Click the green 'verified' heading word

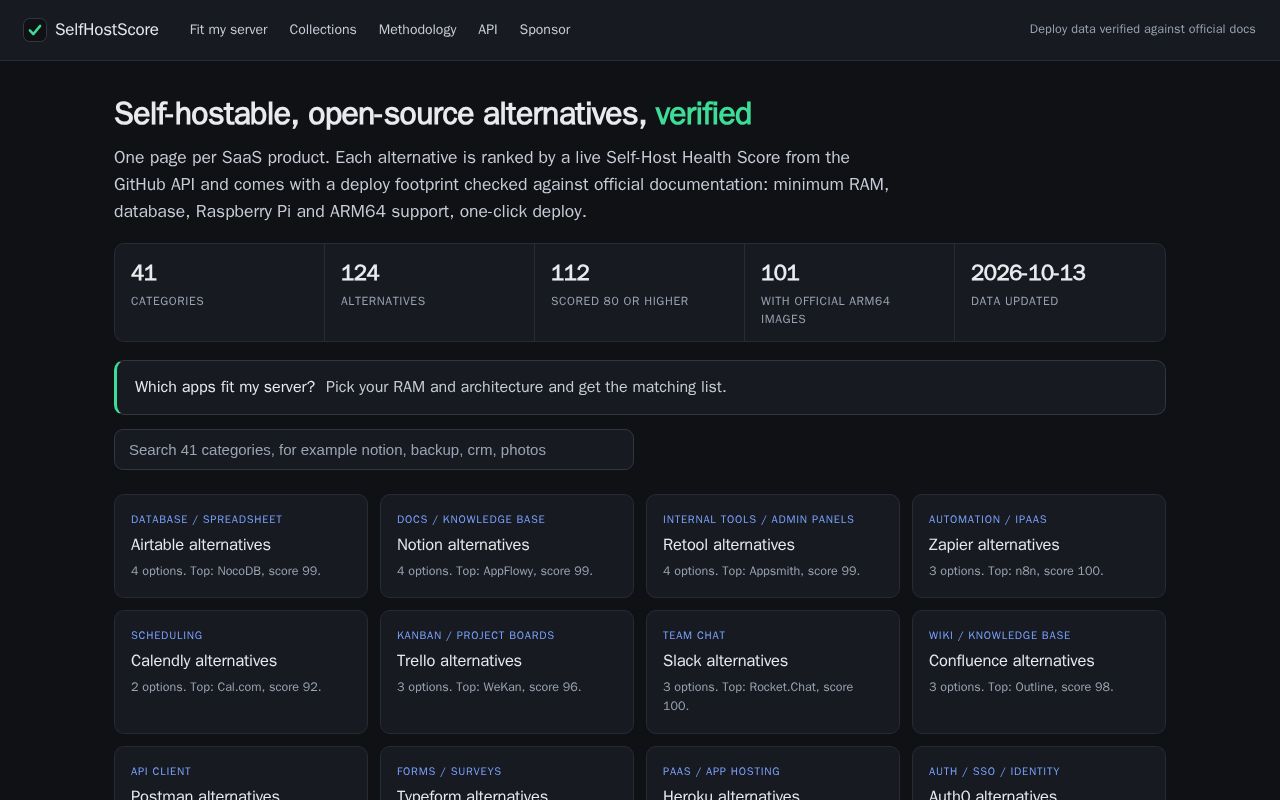pos(703,114)
